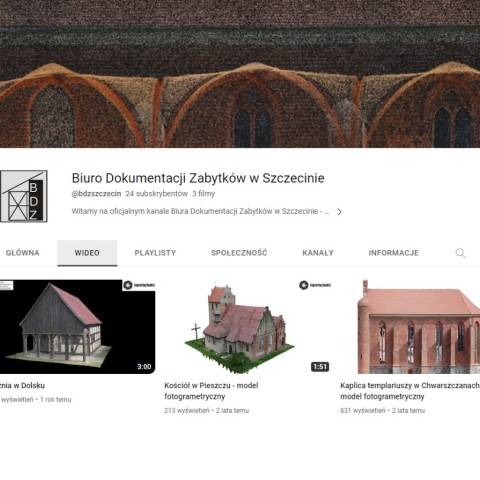Click title 'Kościół w Pieszczu - model fotogrametryczny'
Screen dimensions: 480x480
coord(211,391)
